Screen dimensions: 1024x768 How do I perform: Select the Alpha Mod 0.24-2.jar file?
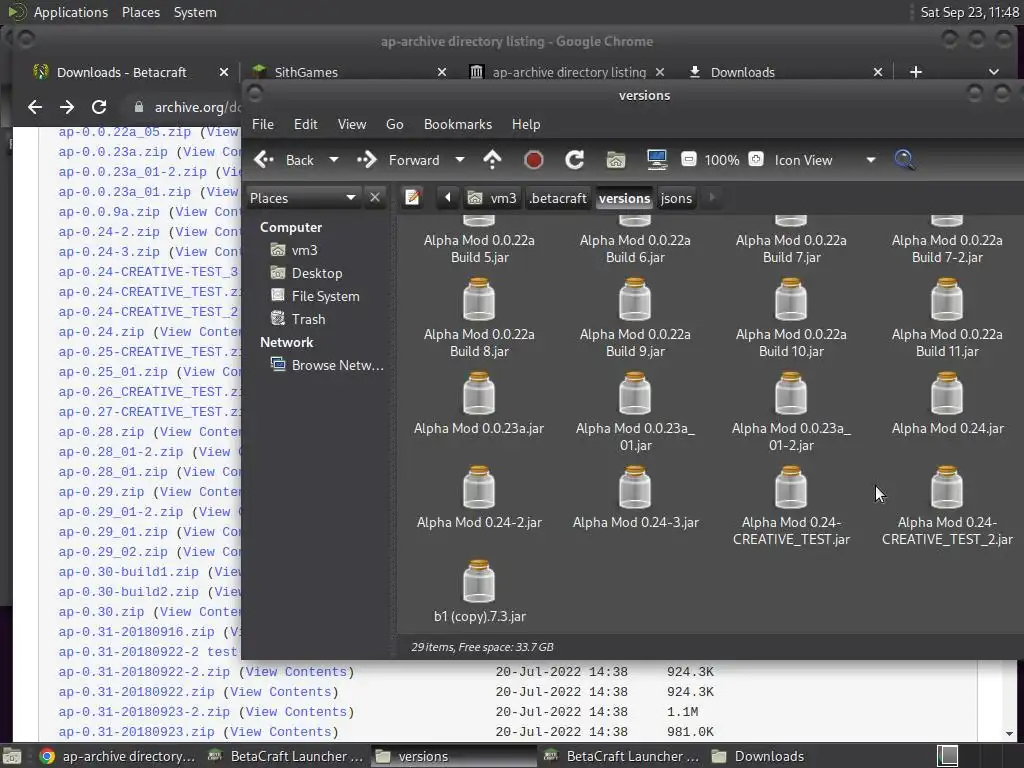479,498
